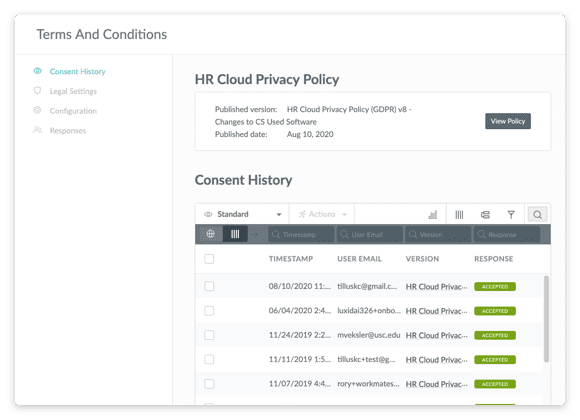The height and width of the screenshot is (420, 580).
Task: Click timestamp 06/04/2020 2:4...
Action: [x=300, y=310]
